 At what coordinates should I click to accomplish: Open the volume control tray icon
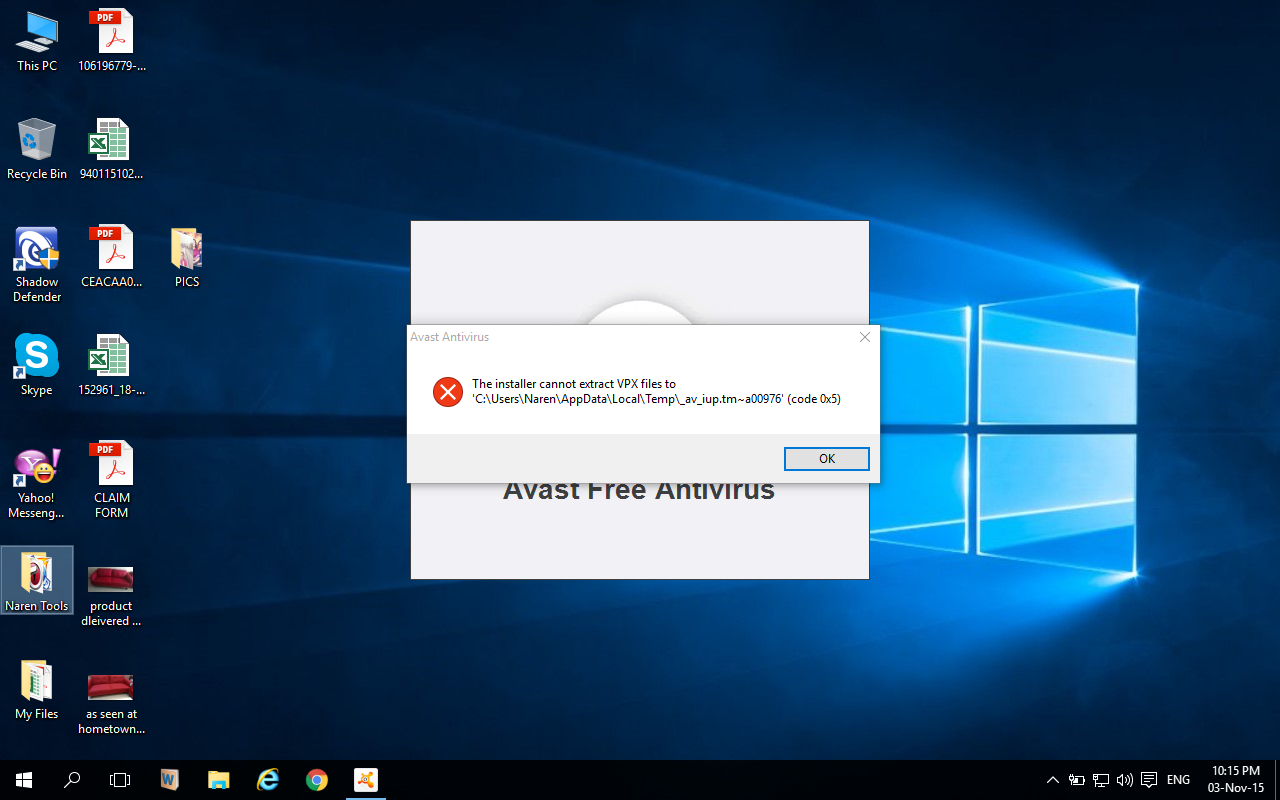[1125, 780]
